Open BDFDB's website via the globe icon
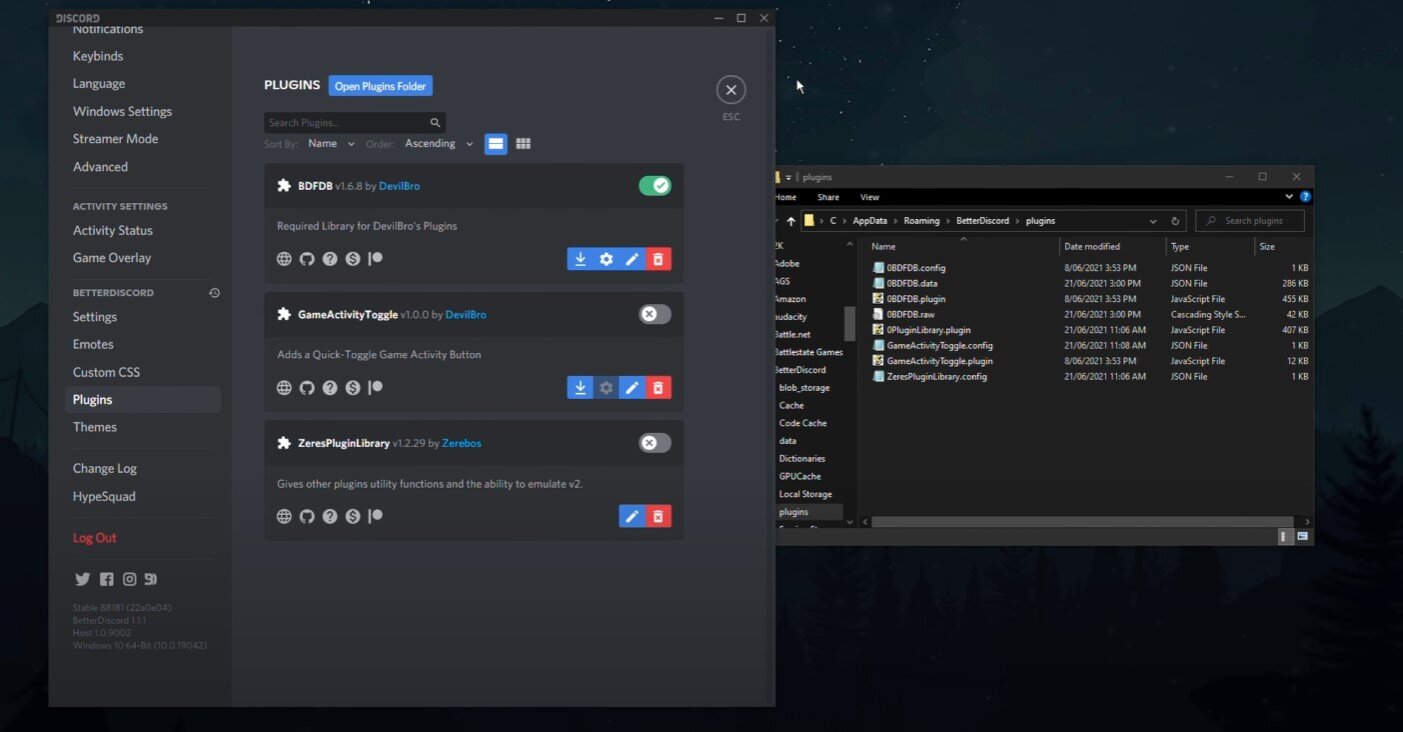 [x=284, y=258]
